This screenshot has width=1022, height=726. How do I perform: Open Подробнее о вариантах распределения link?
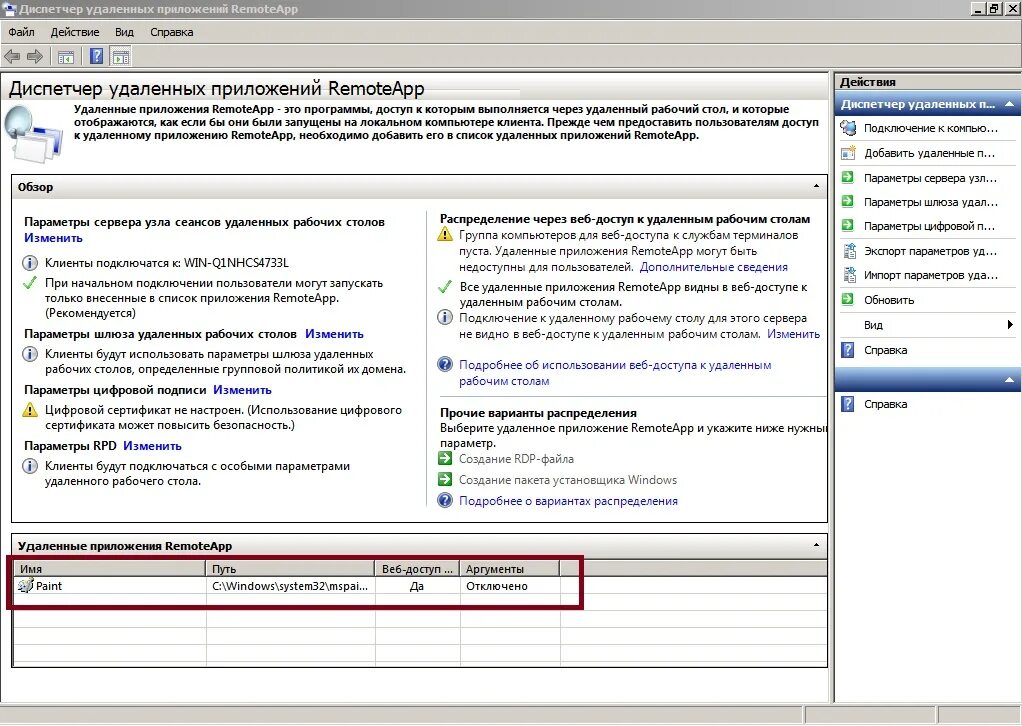pyautogui.click(x=568, y=501)
